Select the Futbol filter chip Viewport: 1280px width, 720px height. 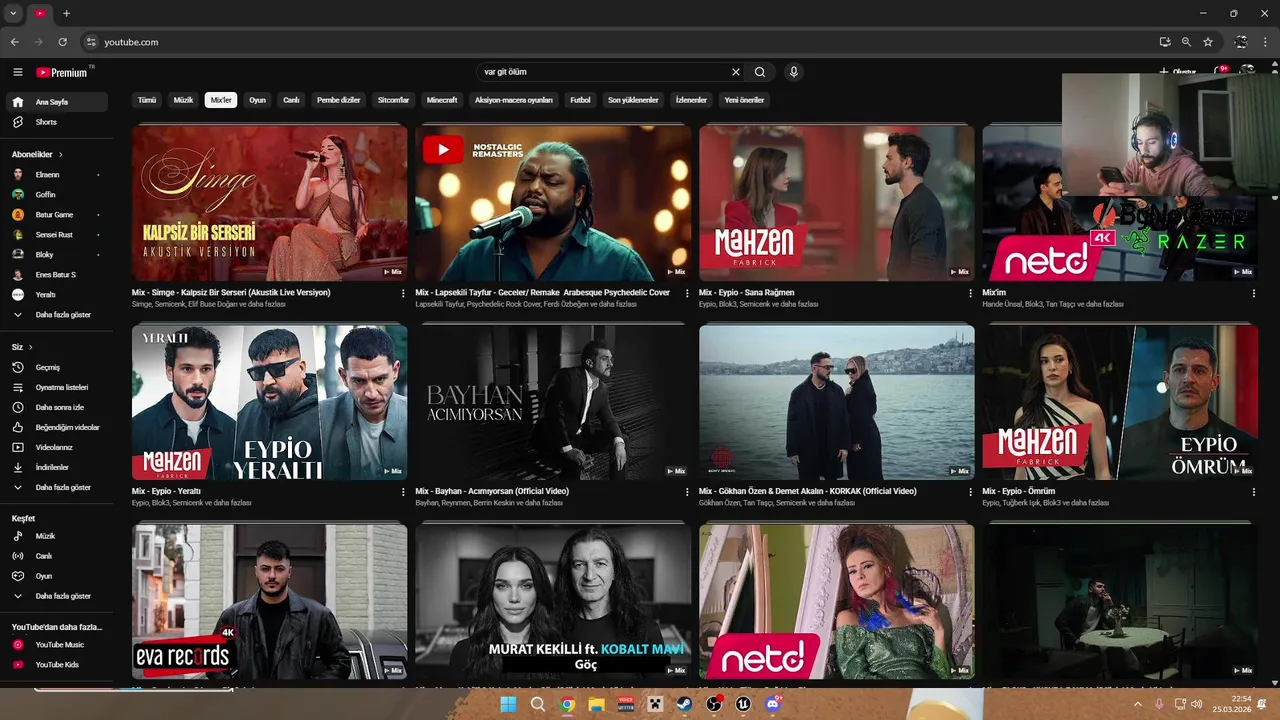580,100
